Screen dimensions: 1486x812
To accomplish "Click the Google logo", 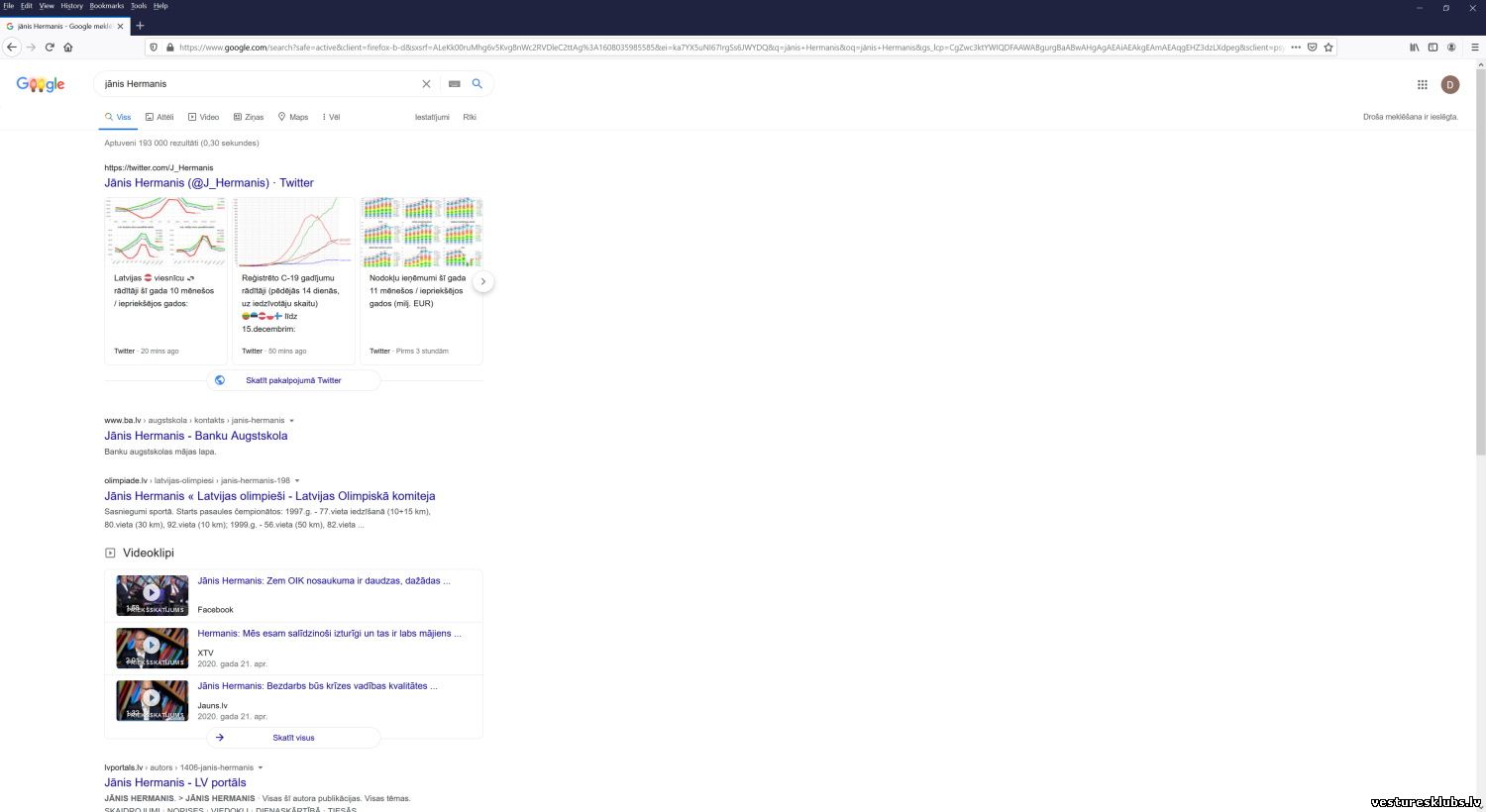I will (x=41, y=85).
